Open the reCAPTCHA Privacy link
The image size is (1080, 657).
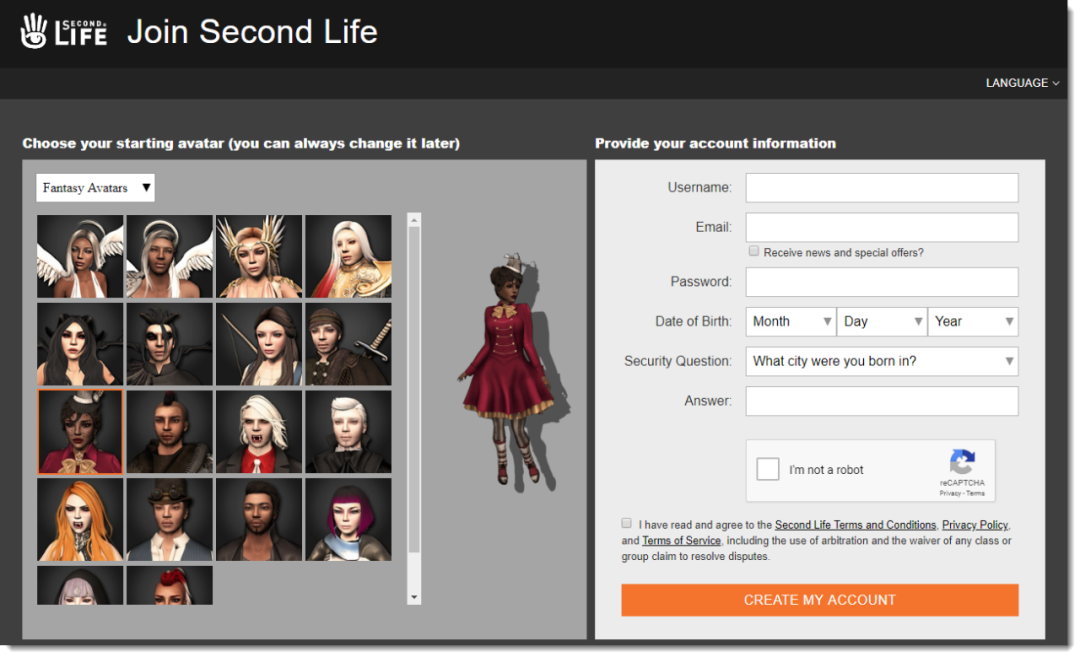[950, 493]
